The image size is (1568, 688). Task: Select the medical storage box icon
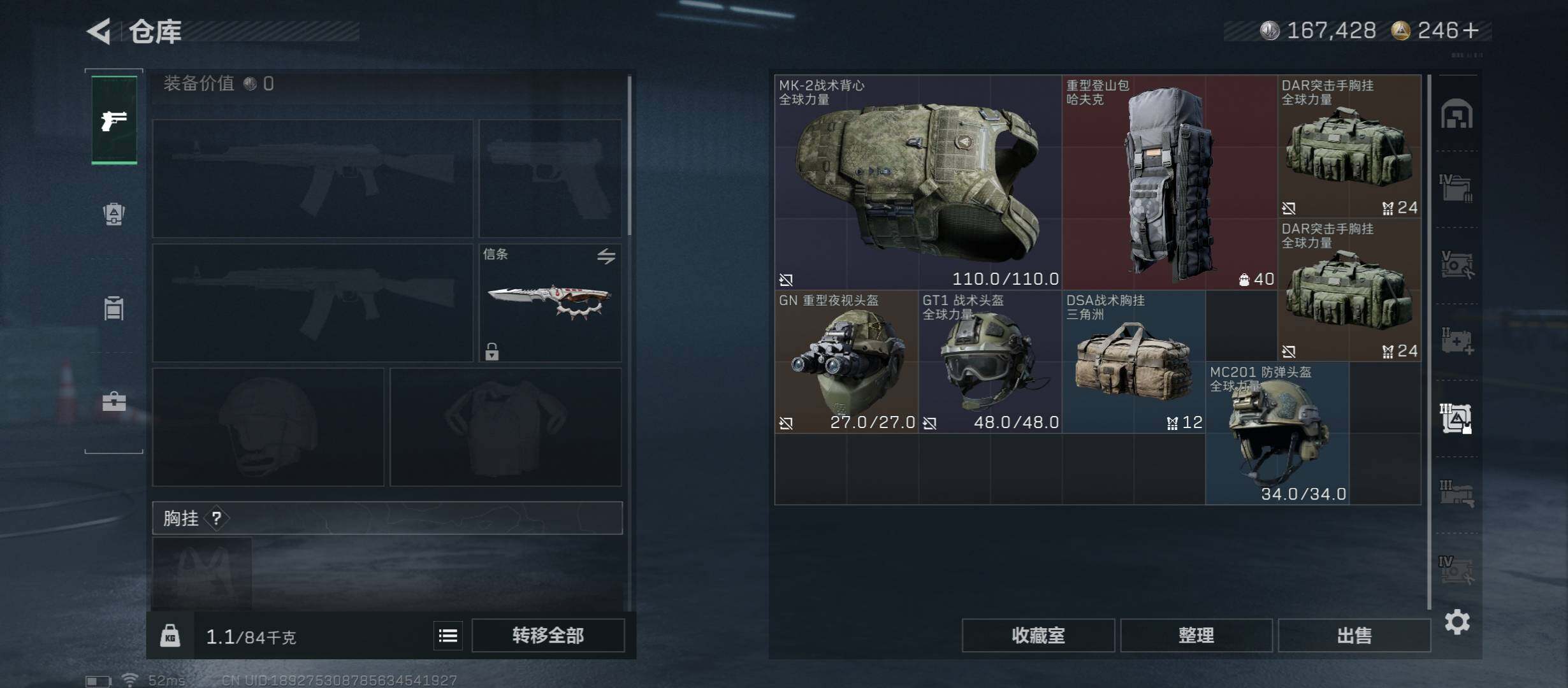pyautogui.click(x=1457, y=341)
